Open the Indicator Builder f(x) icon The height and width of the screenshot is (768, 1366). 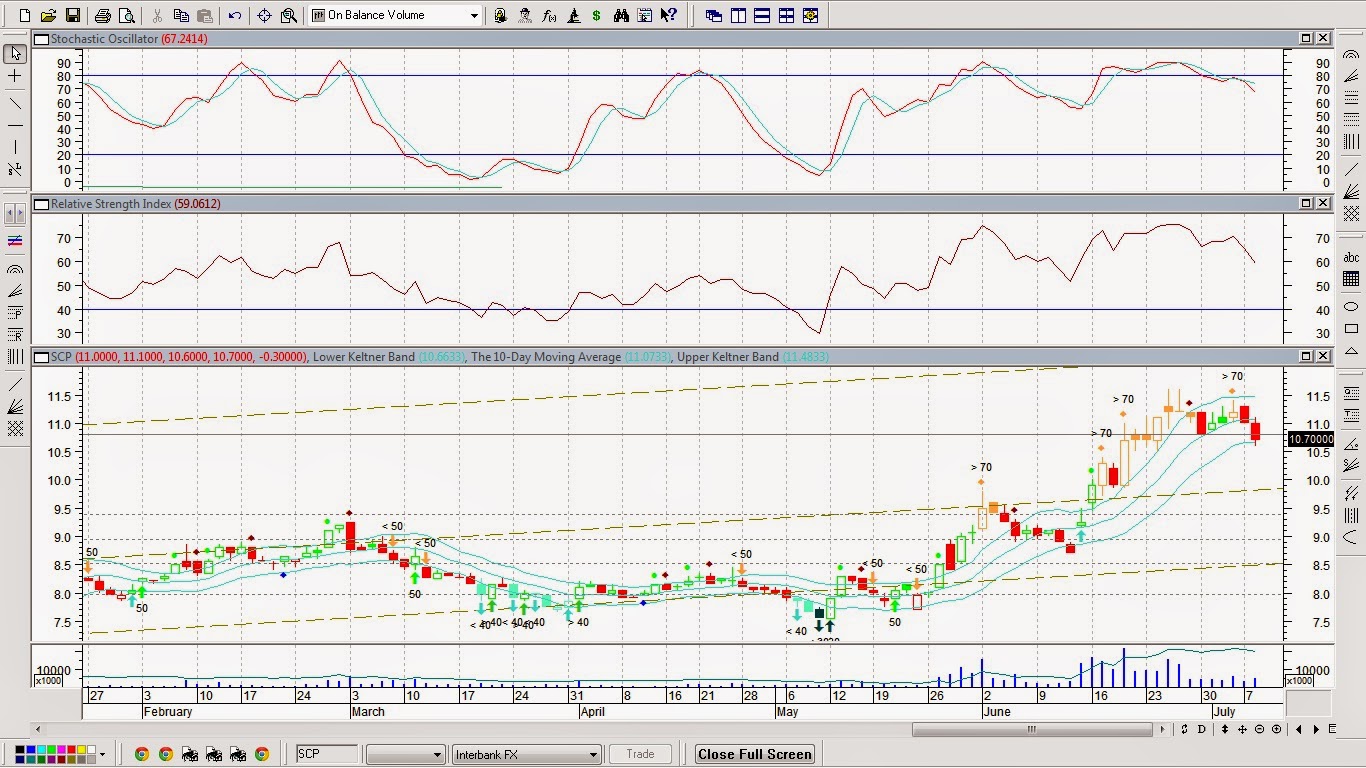[549, 15]
